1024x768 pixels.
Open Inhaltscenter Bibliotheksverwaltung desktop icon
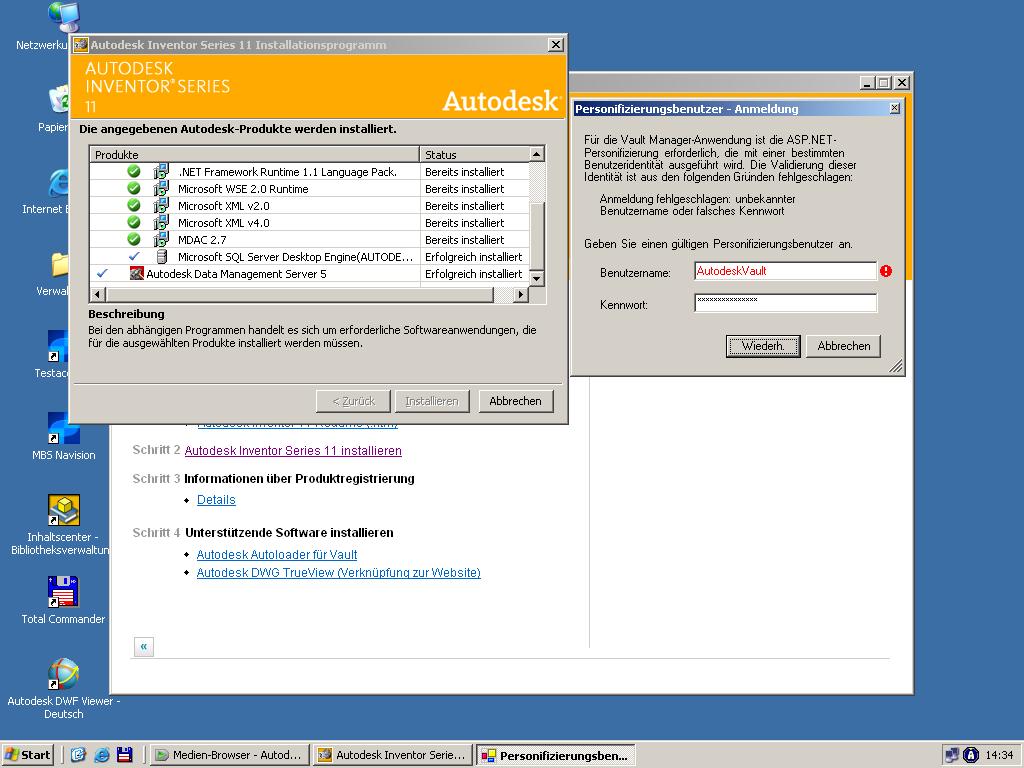click(63, 525)
